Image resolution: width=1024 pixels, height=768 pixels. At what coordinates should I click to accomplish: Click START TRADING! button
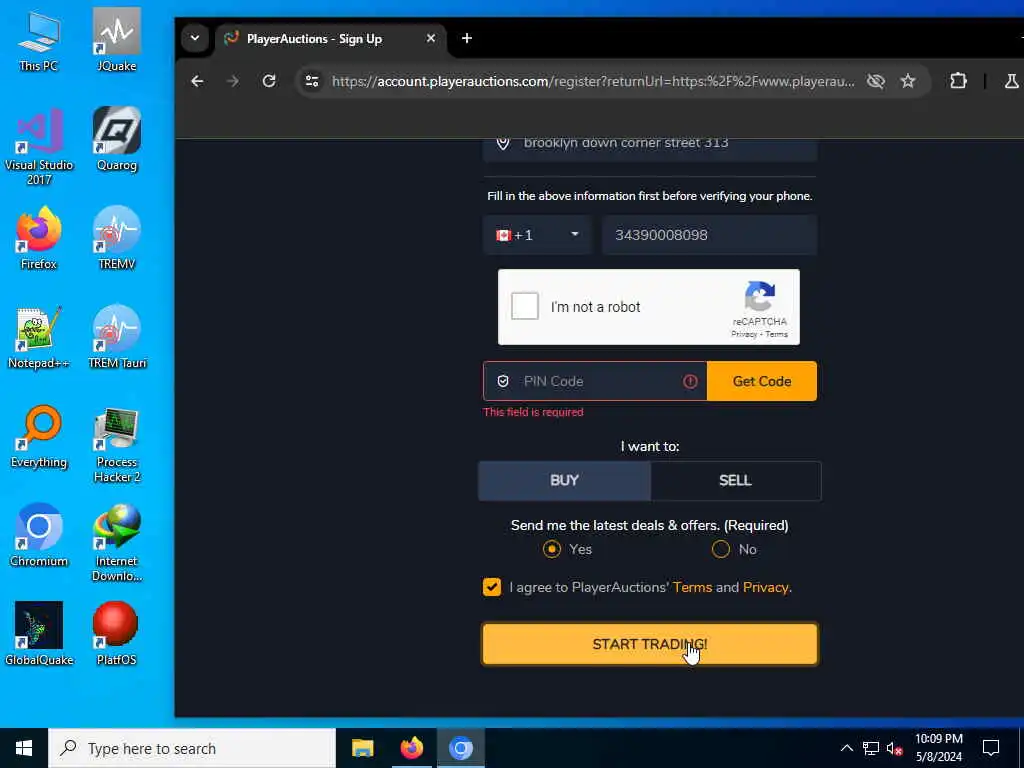(x=650, y=644)
